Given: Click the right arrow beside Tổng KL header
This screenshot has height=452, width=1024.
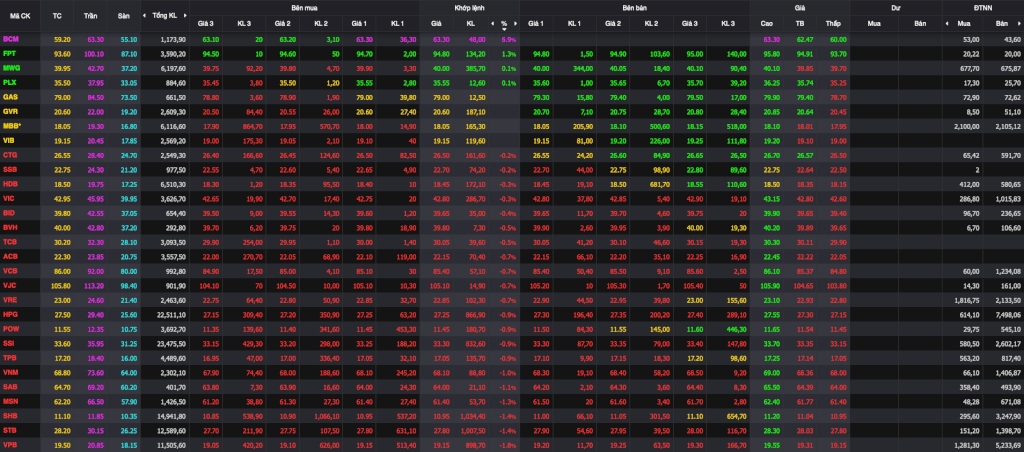Looking at the screenshot, I should (x=185, y=15).
